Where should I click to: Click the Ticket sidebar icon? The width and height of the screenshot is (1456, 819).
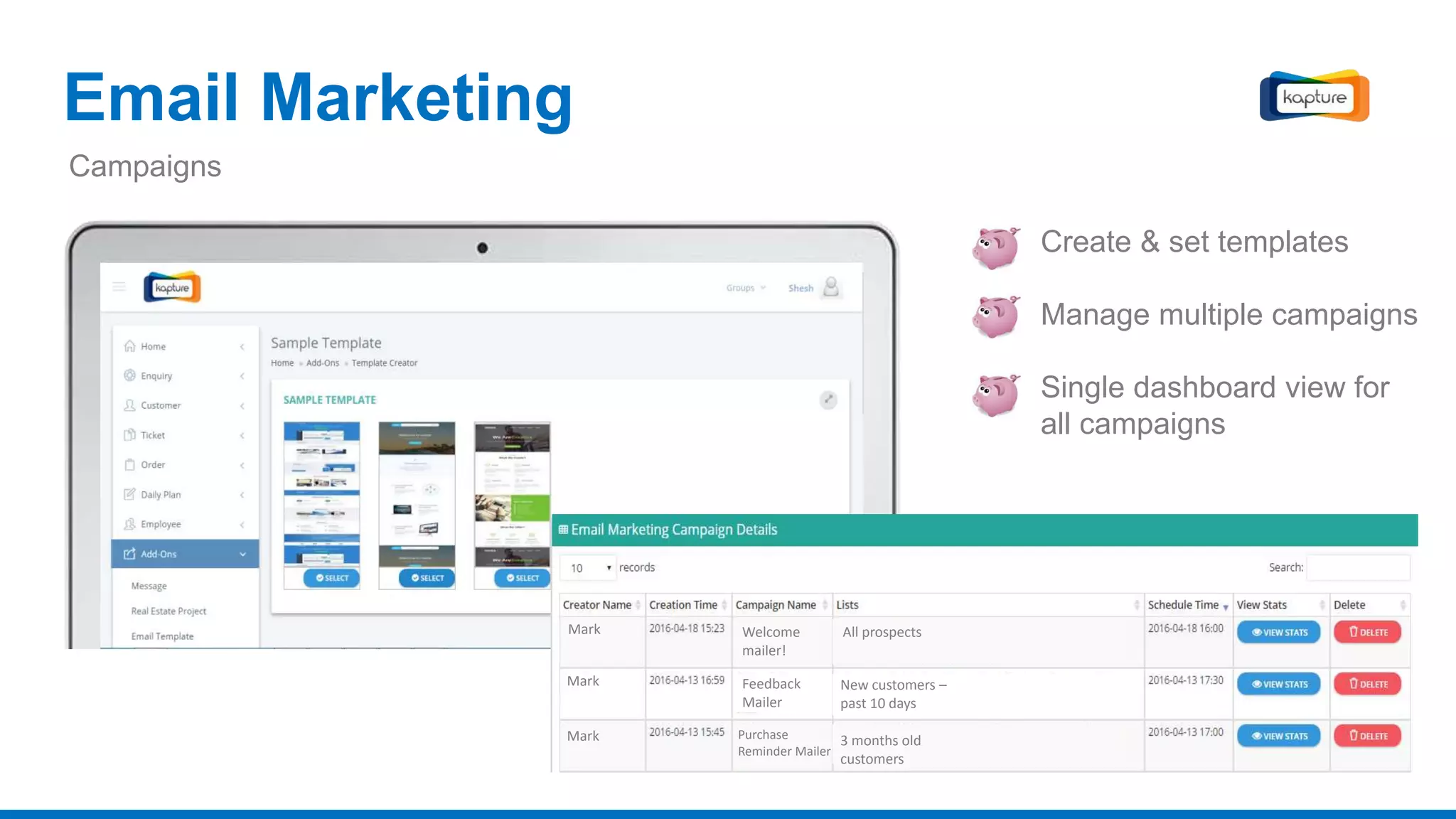click(x=129, y=434)
